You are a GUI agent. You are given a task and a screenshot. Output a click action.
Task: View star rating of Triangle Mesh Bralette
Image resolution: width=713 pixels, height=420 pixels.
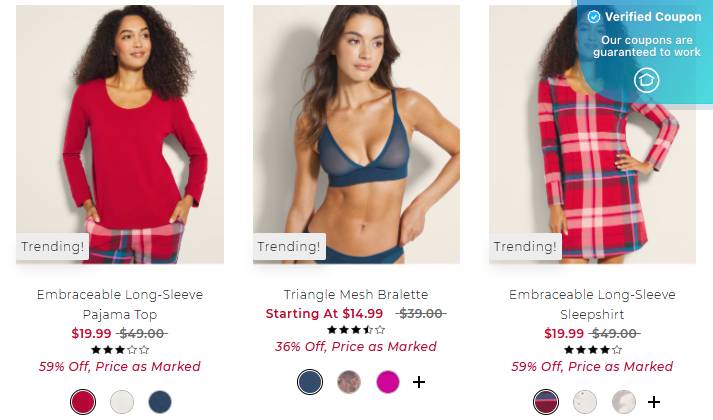356,330
